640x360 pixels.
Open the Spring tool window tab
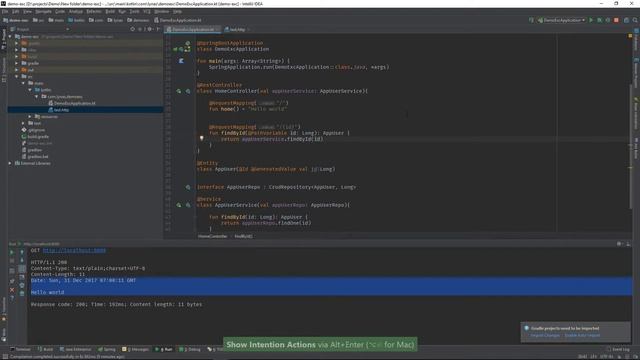tap(107, 349)
